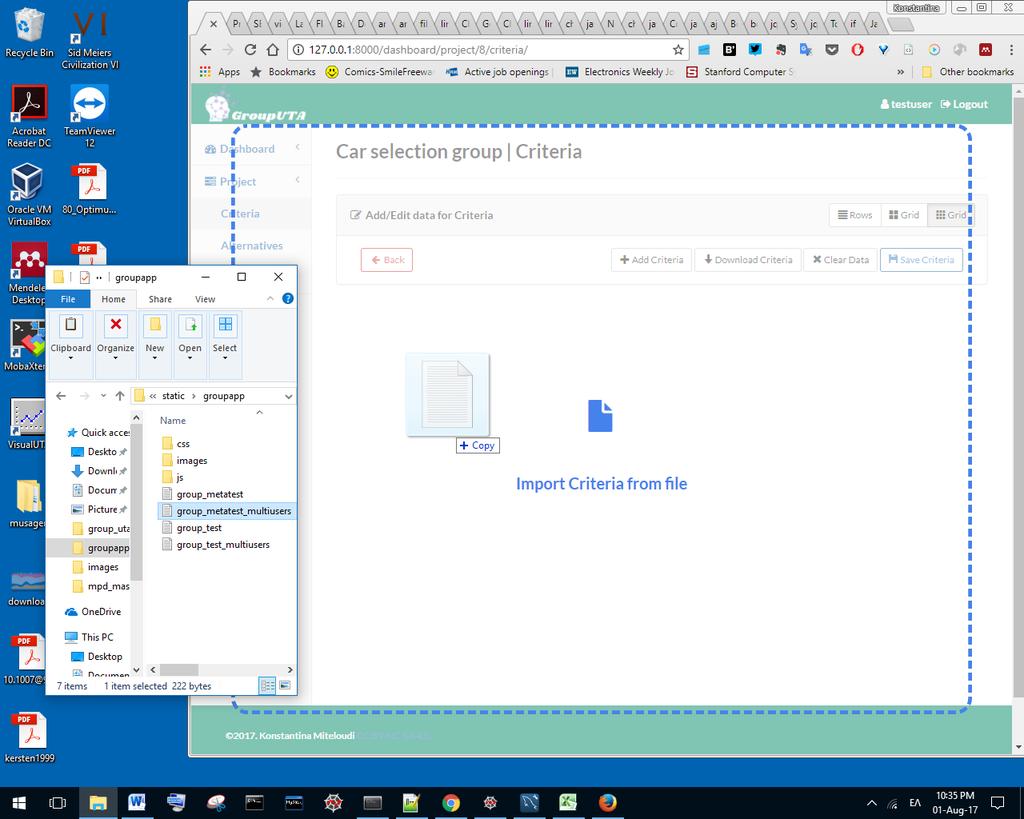Image resolution: width=1024 pixels, height=819 pixels.
Task: Open Explorer recent locations dropdown arrow
Action: (x=103, y=396)
